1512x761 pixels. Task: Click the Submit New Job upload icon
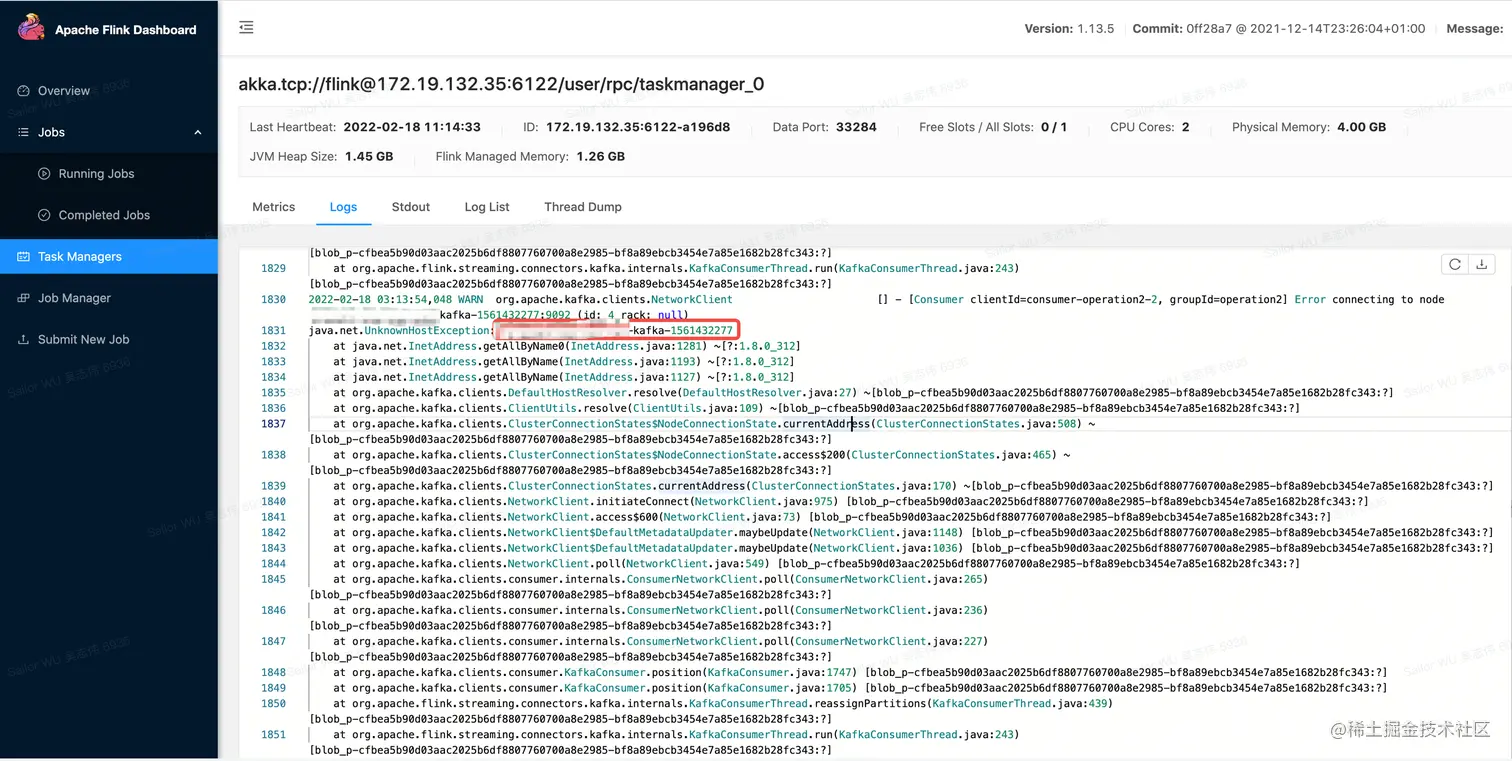coord(24,340)
